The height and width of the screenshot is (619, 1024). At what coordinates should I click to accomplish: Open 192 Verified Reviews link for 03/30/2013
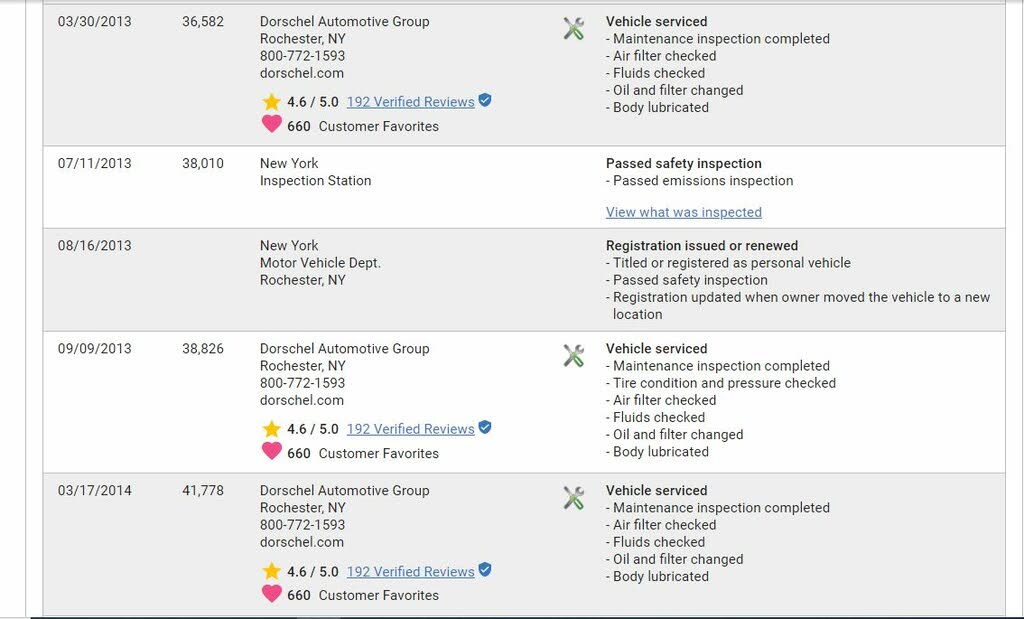(411, 102)
